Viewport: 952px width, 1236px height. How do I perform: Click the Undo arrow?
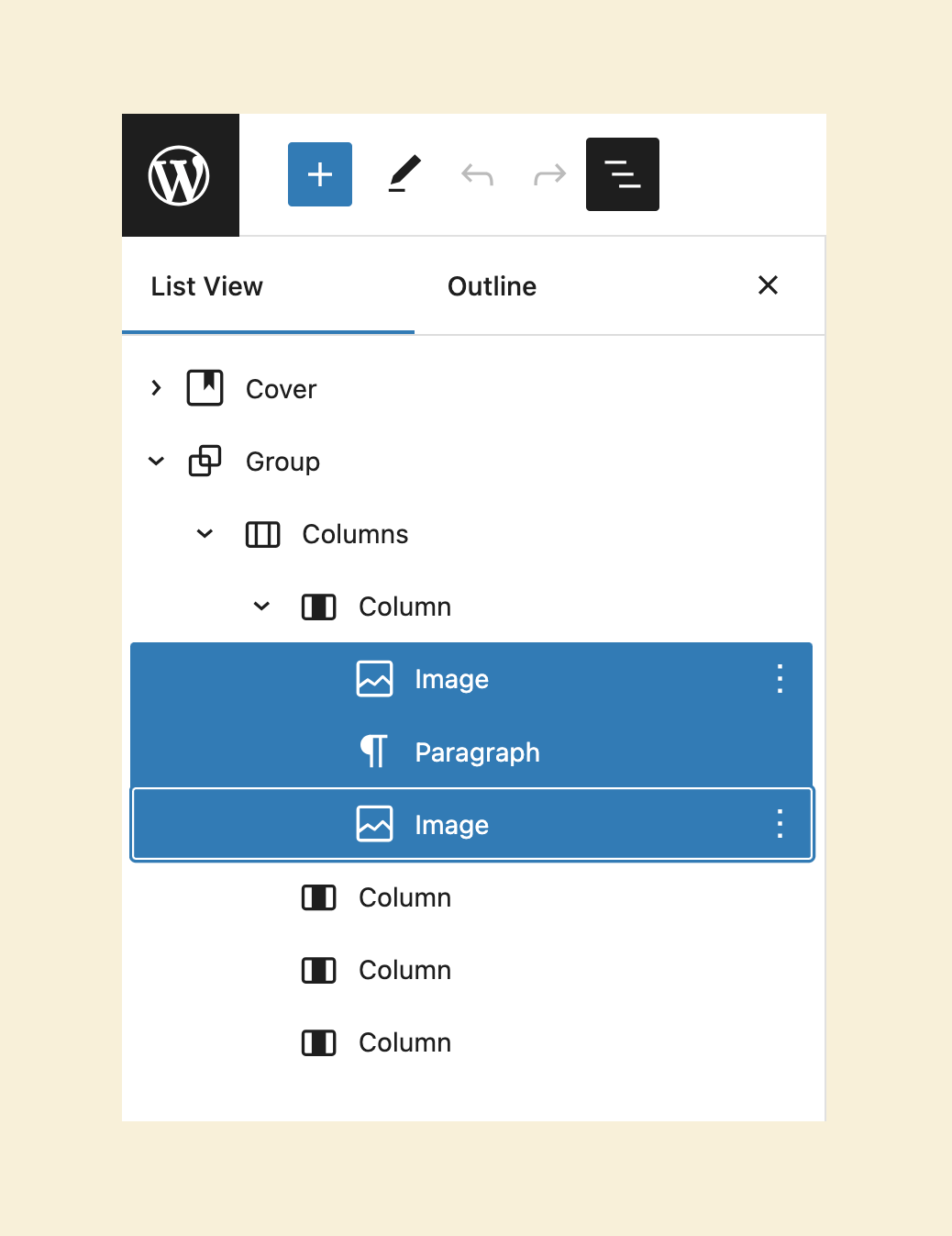tap(477, 174)
